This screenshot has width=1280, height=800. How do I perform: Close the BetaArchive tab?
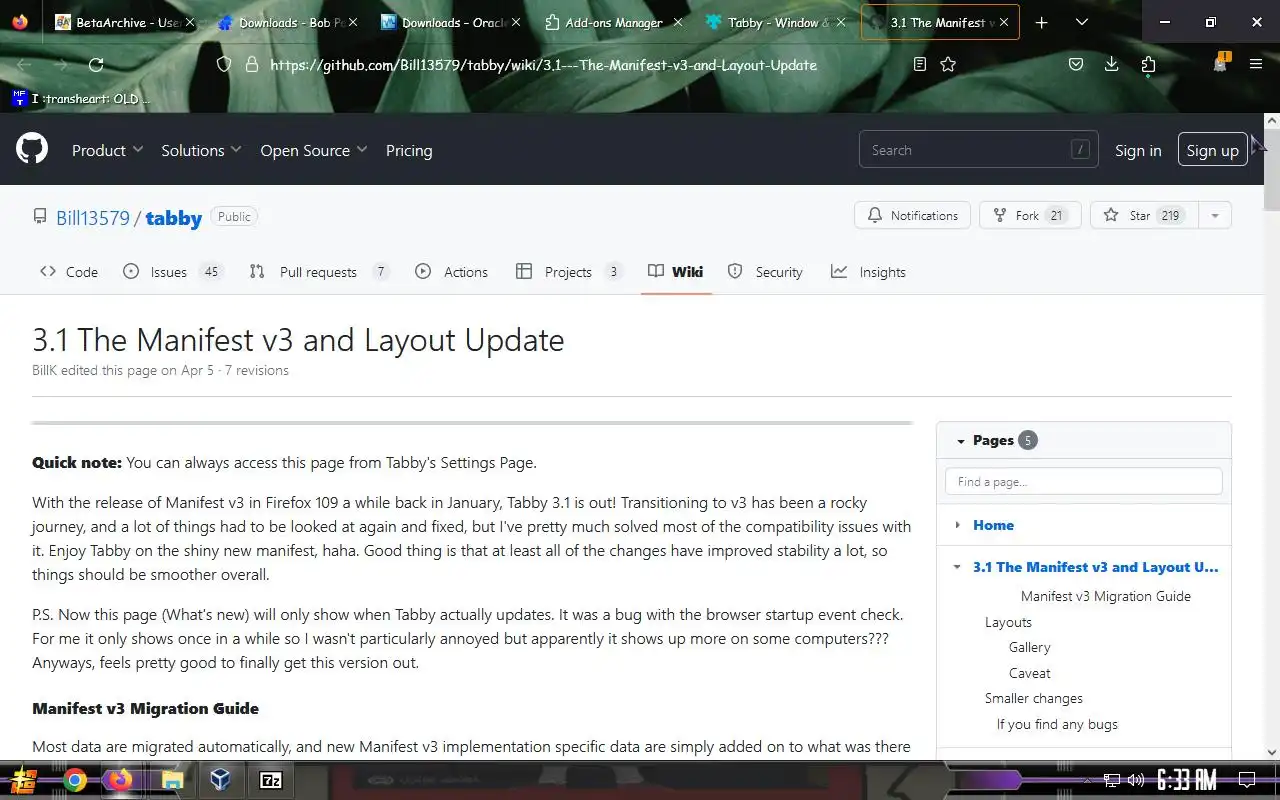click(190, 22)
